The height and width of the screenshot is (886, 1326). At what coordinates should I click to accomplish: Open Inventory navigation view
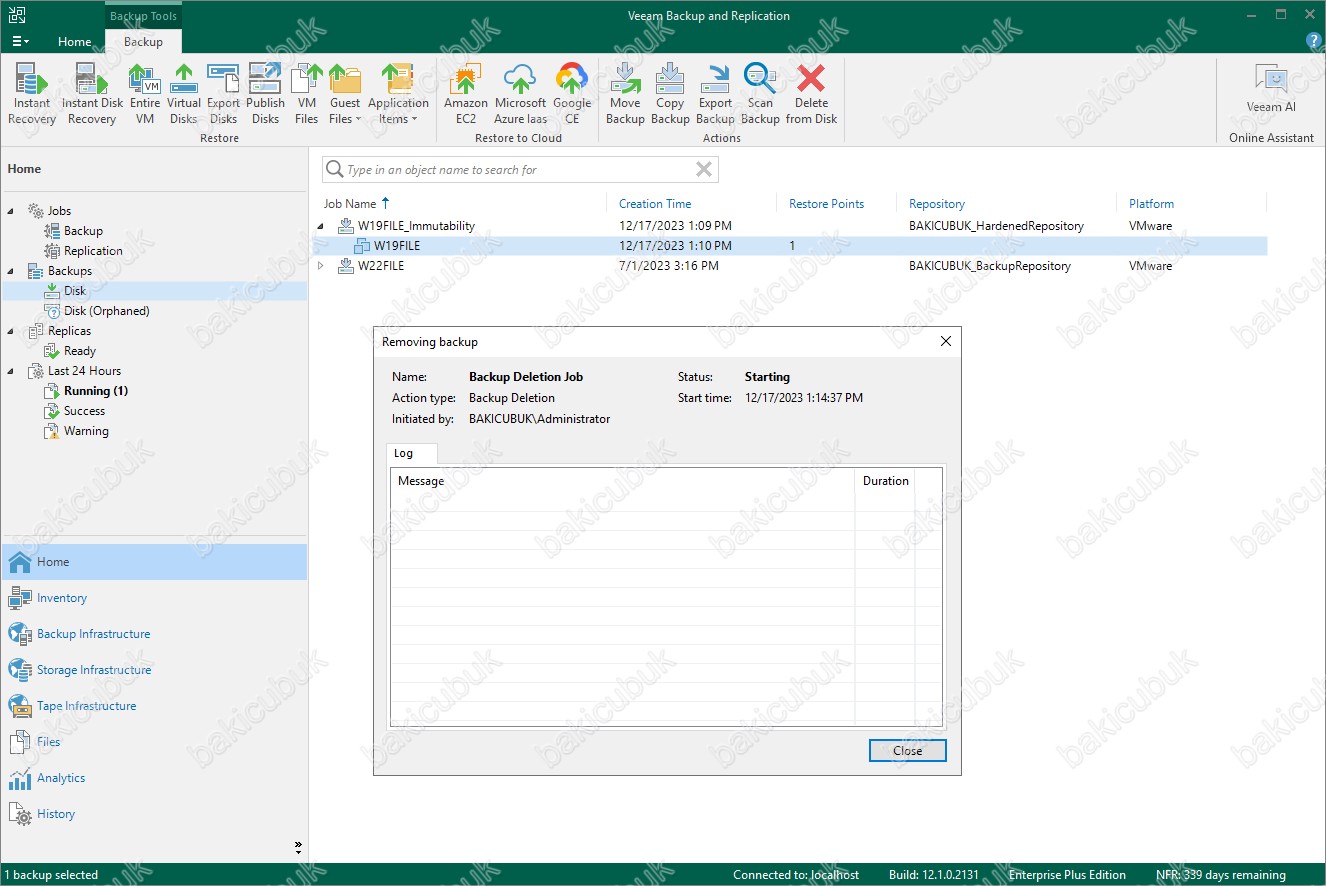tap(154, 598)
